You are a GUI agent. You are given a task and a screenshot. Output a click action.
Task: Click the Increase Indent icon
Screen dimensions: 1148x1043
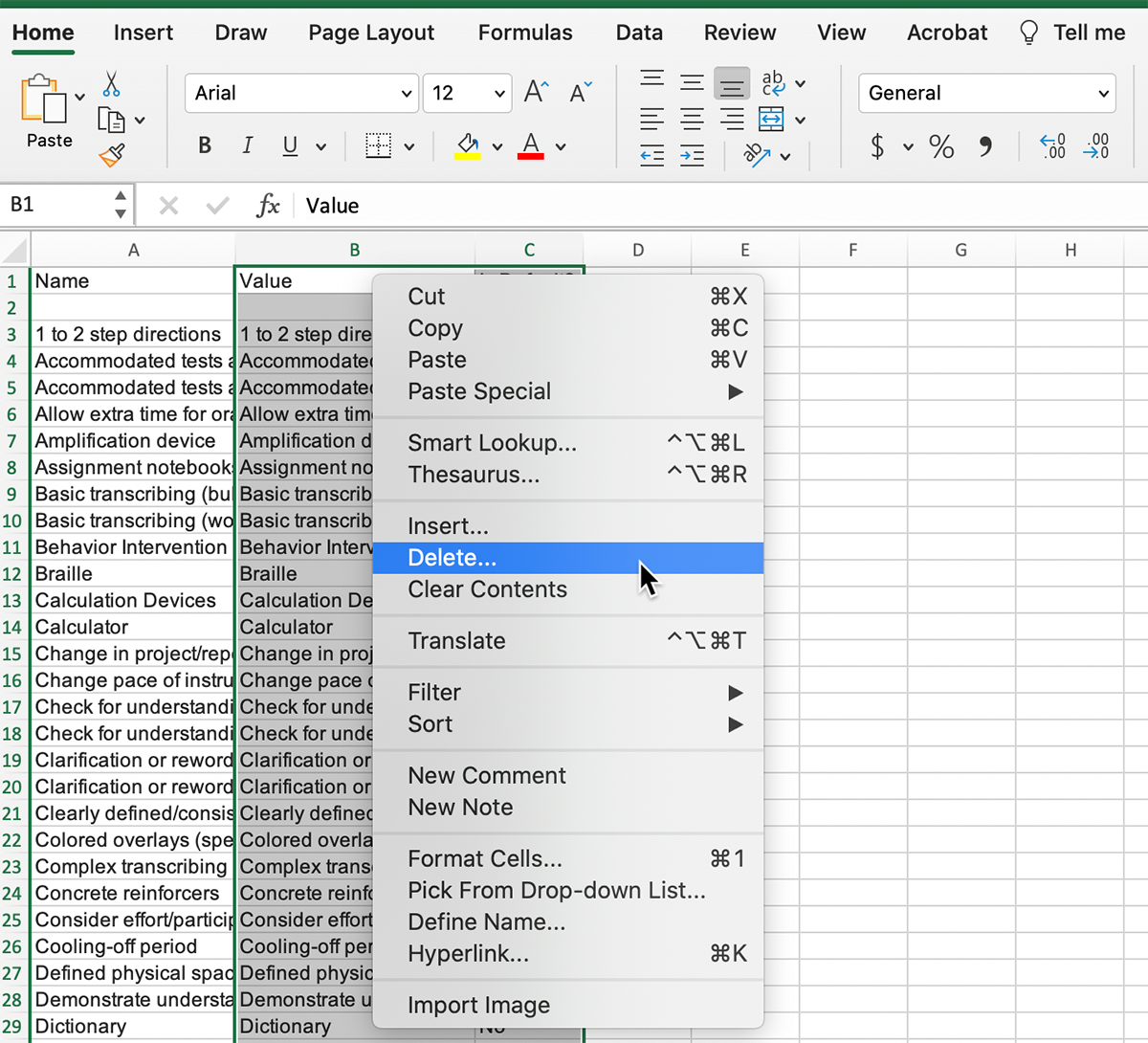[x=692, y=155]
